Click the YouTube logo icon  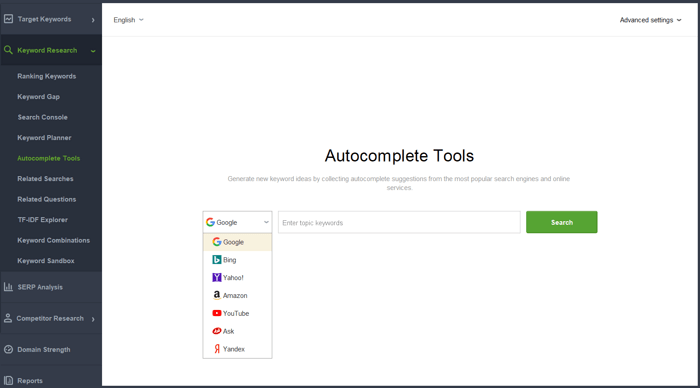click(x=217, y=313)
